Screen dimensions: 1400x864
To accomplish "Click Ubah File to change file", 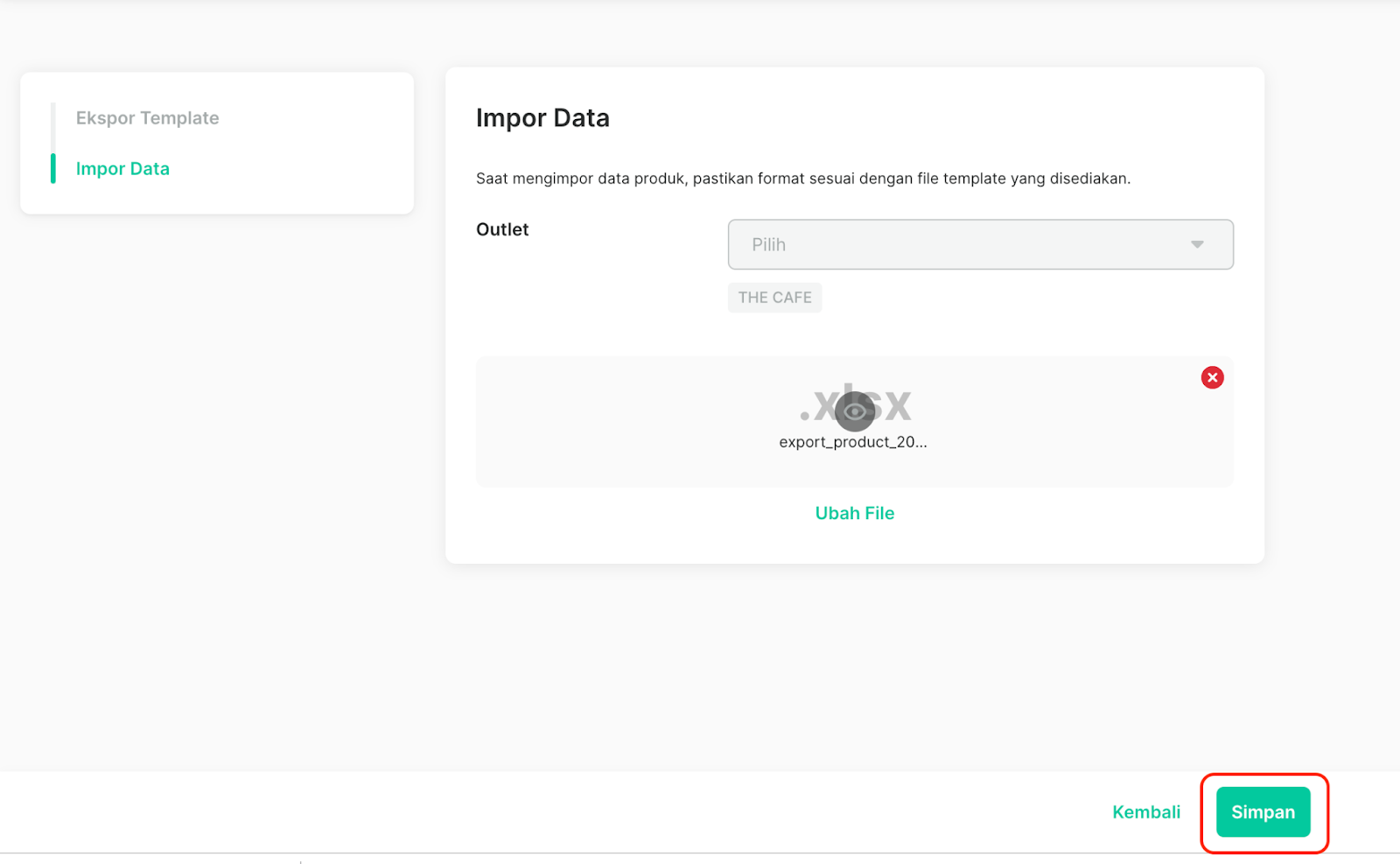I will pyautogui.click(x=855, y=513).
